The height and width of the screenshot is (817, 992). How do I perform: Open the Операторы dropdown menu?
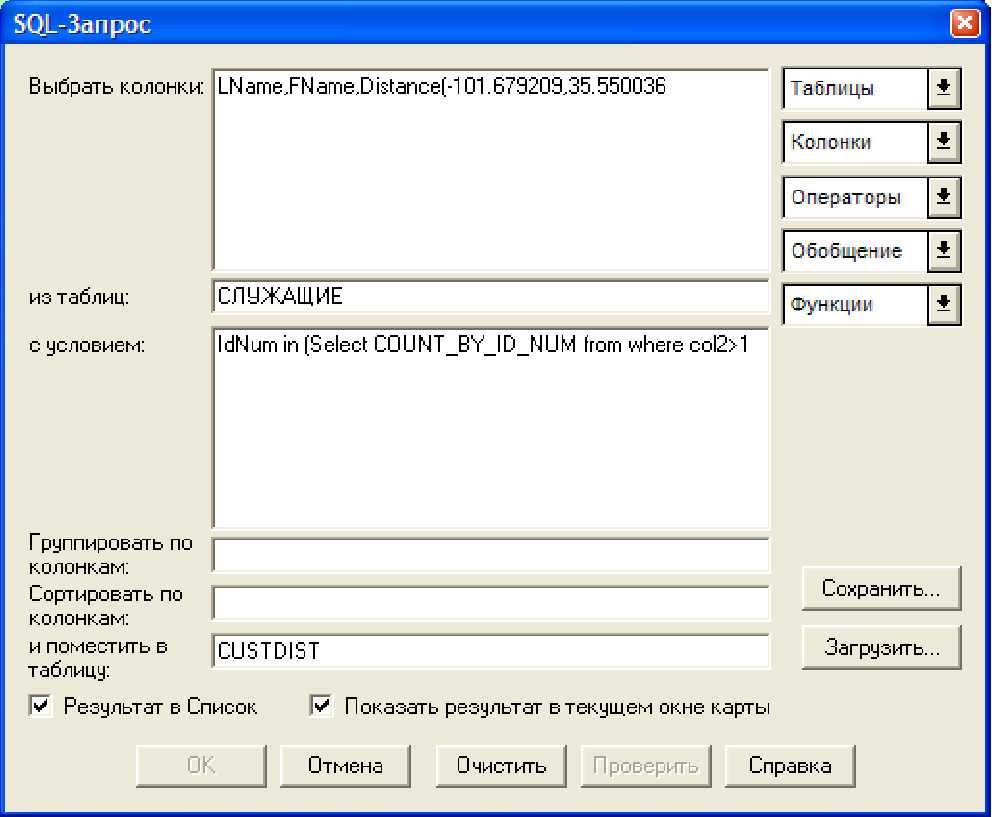941,197
